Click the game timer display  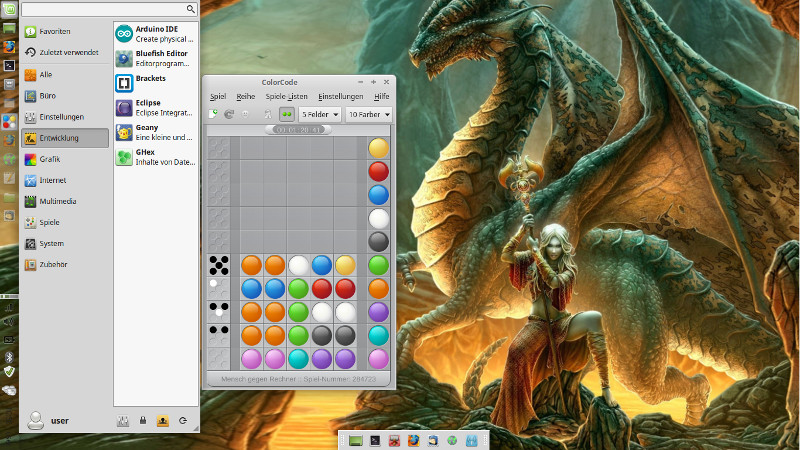tap(298, 130)
